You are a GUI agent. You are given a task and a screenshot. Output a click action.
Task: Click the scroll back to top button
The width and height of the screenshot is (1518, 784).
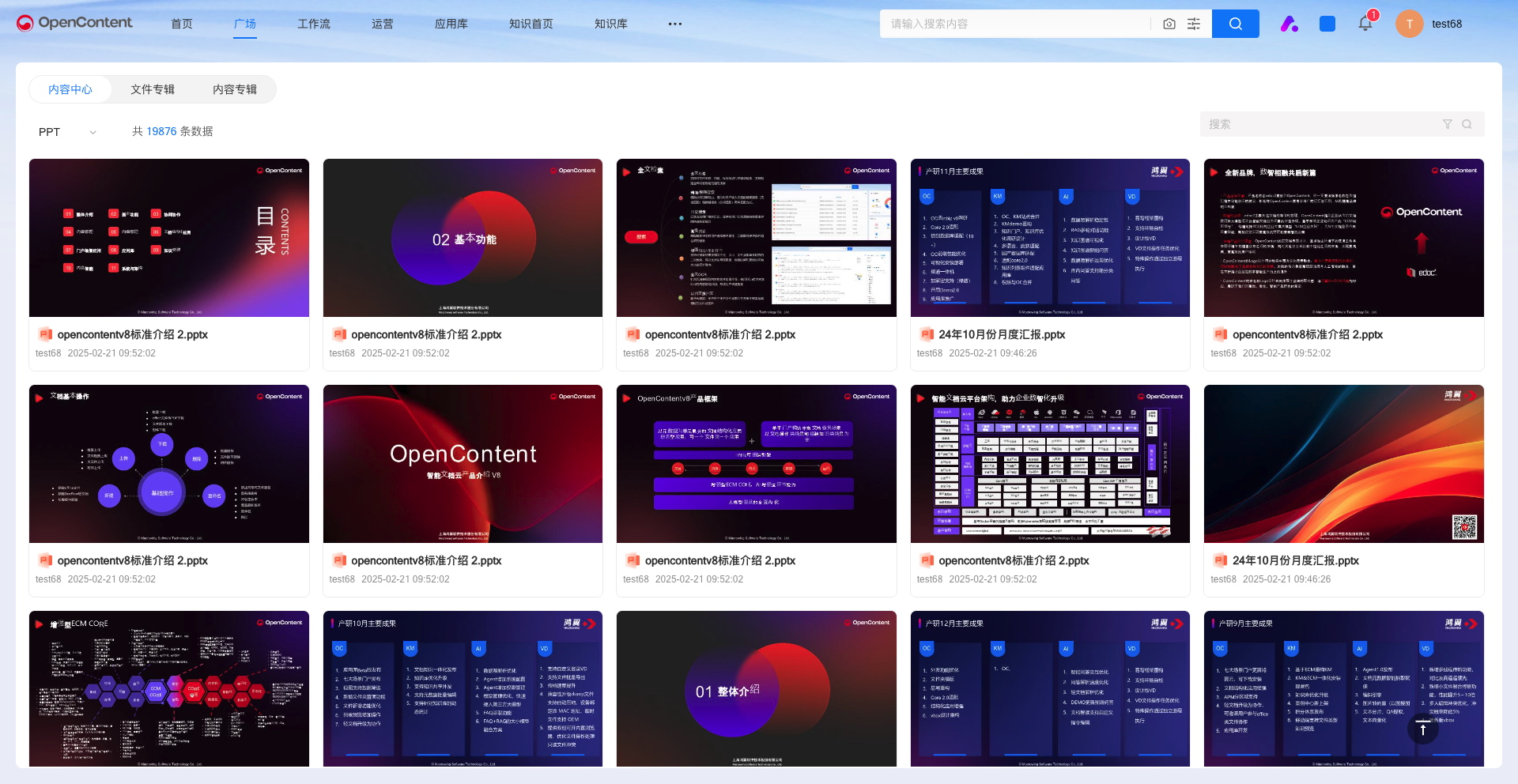point(1422,729)
